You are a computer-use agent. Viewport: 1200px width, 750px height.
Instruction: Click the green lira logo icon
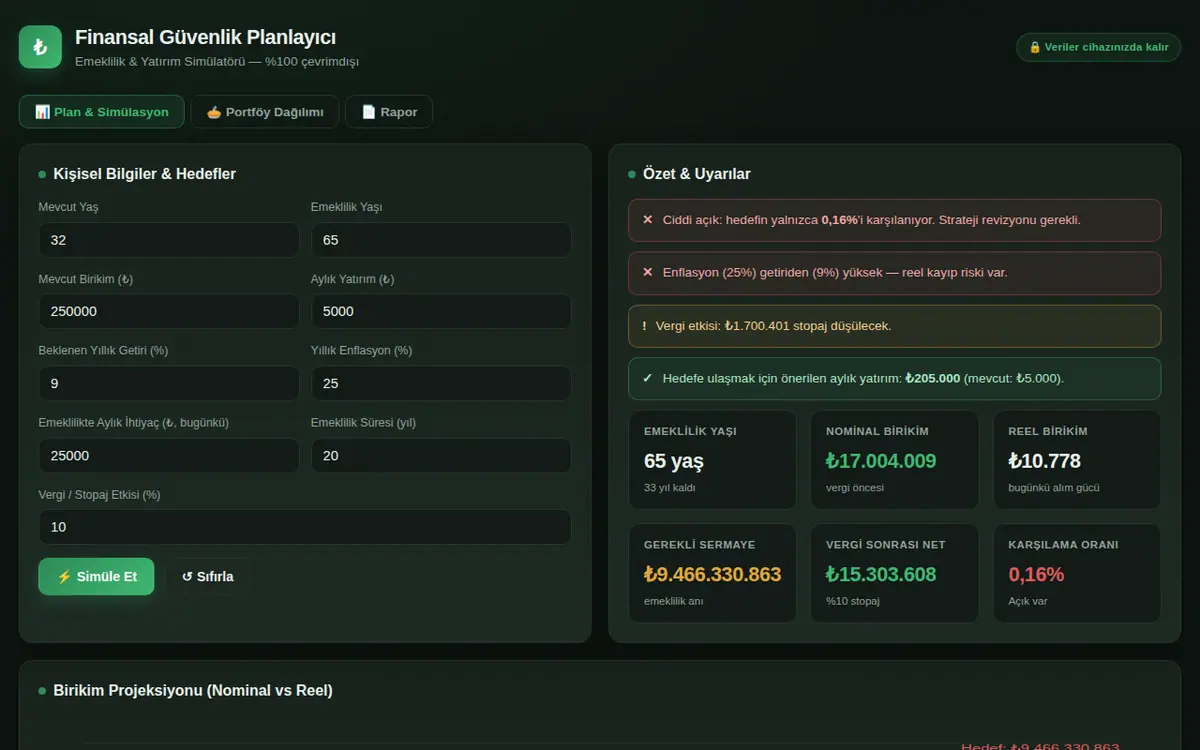pos(40,47)
